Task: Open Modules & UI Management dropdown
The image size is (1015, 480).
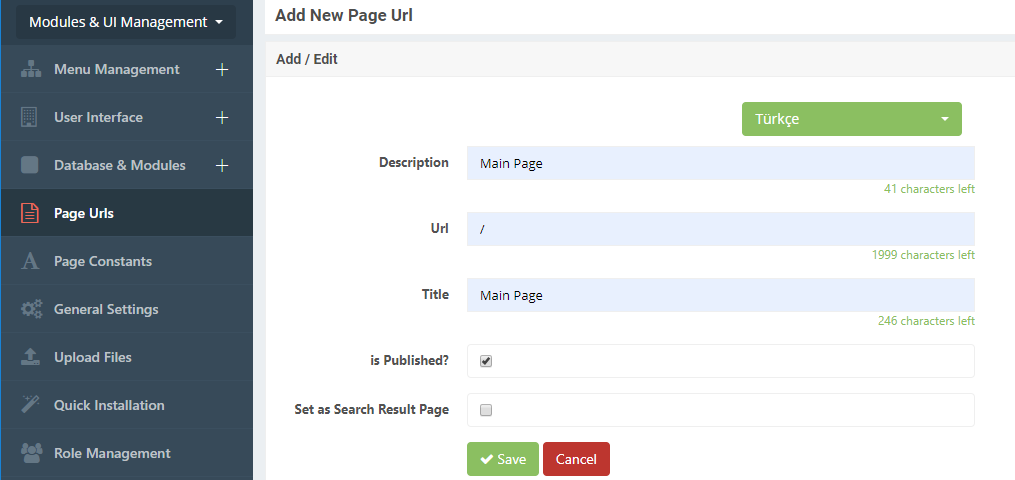Action: point(126,22)
